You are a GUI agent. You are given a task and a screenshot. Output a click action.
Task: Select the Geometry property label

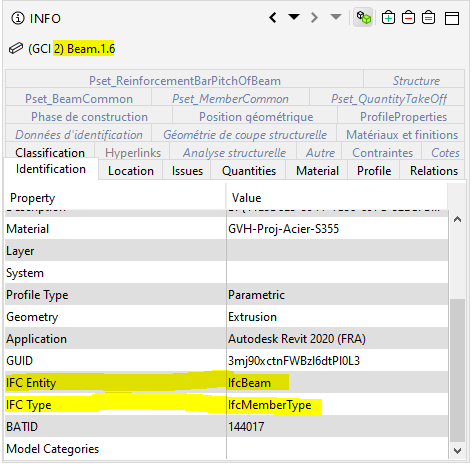pyautogui.click(x=32, y=317)
